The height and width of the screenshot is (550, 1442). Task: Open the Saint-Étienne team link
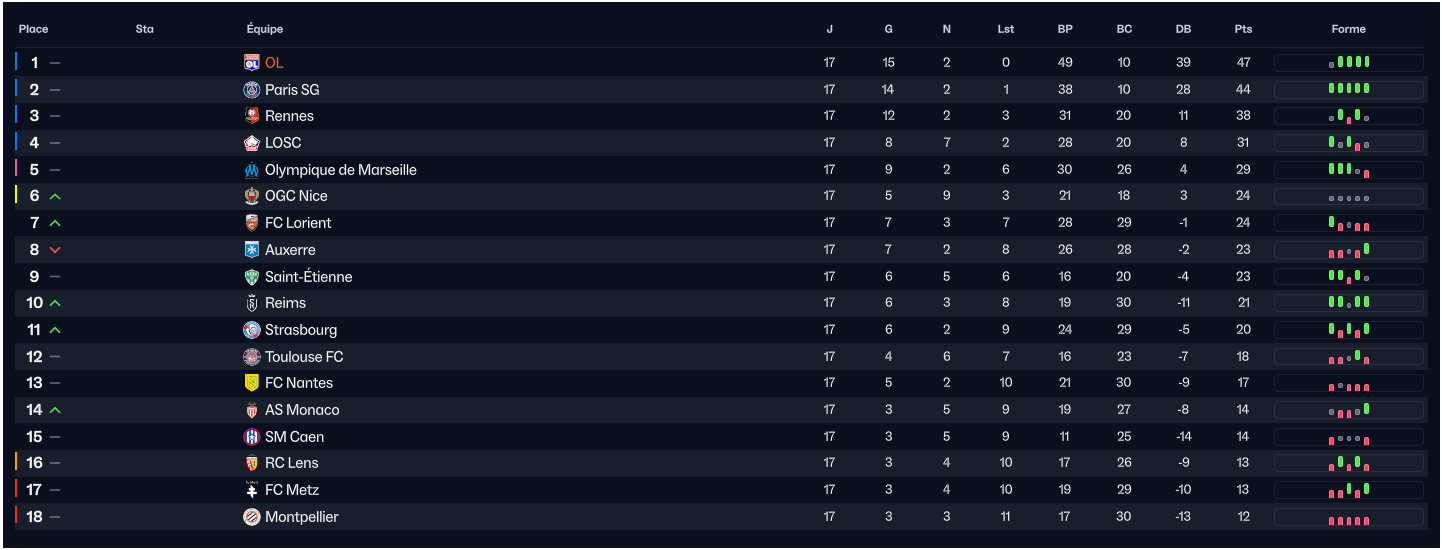click(308, 277)
